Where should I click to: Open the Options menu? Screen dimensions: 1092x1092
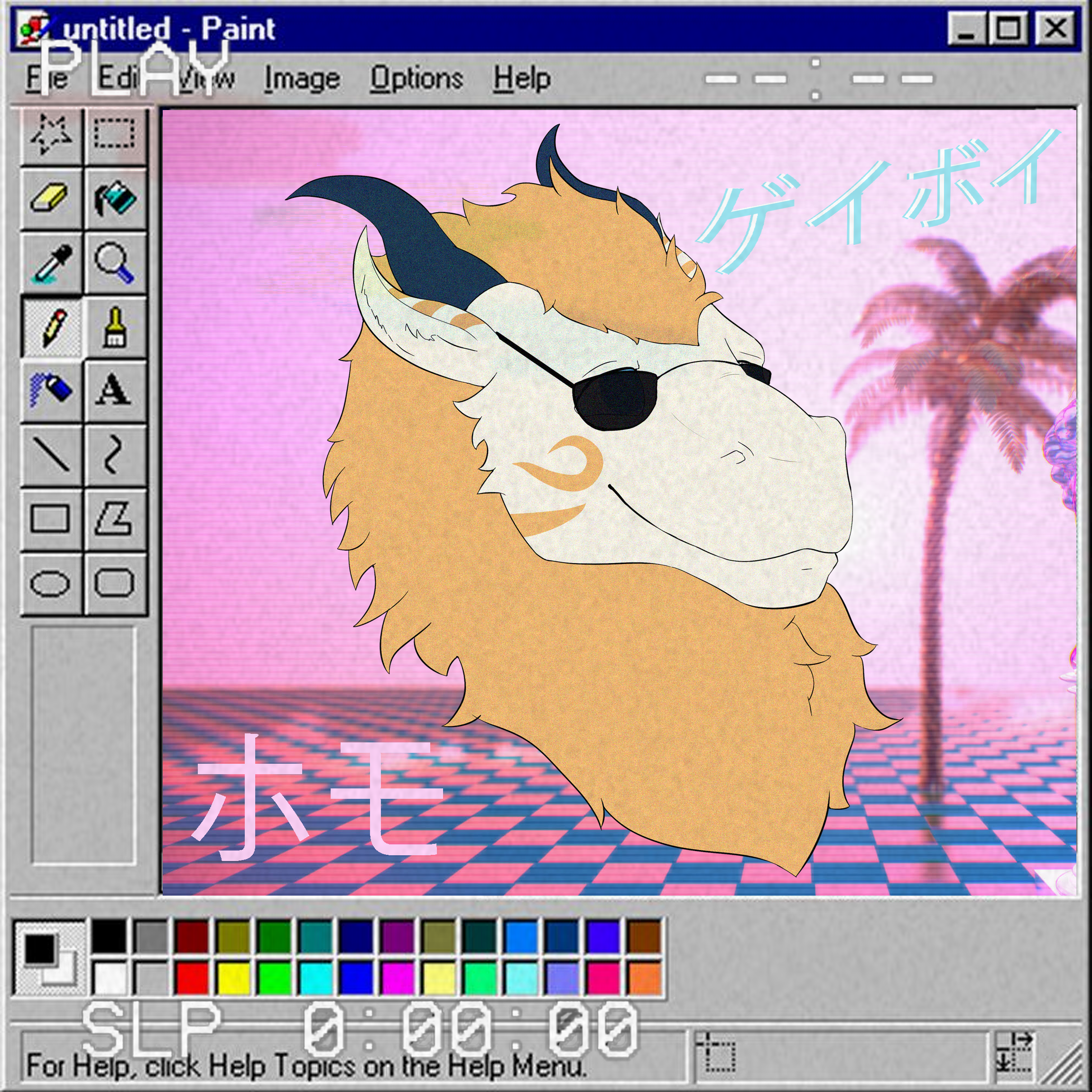(x=416, y=79)
